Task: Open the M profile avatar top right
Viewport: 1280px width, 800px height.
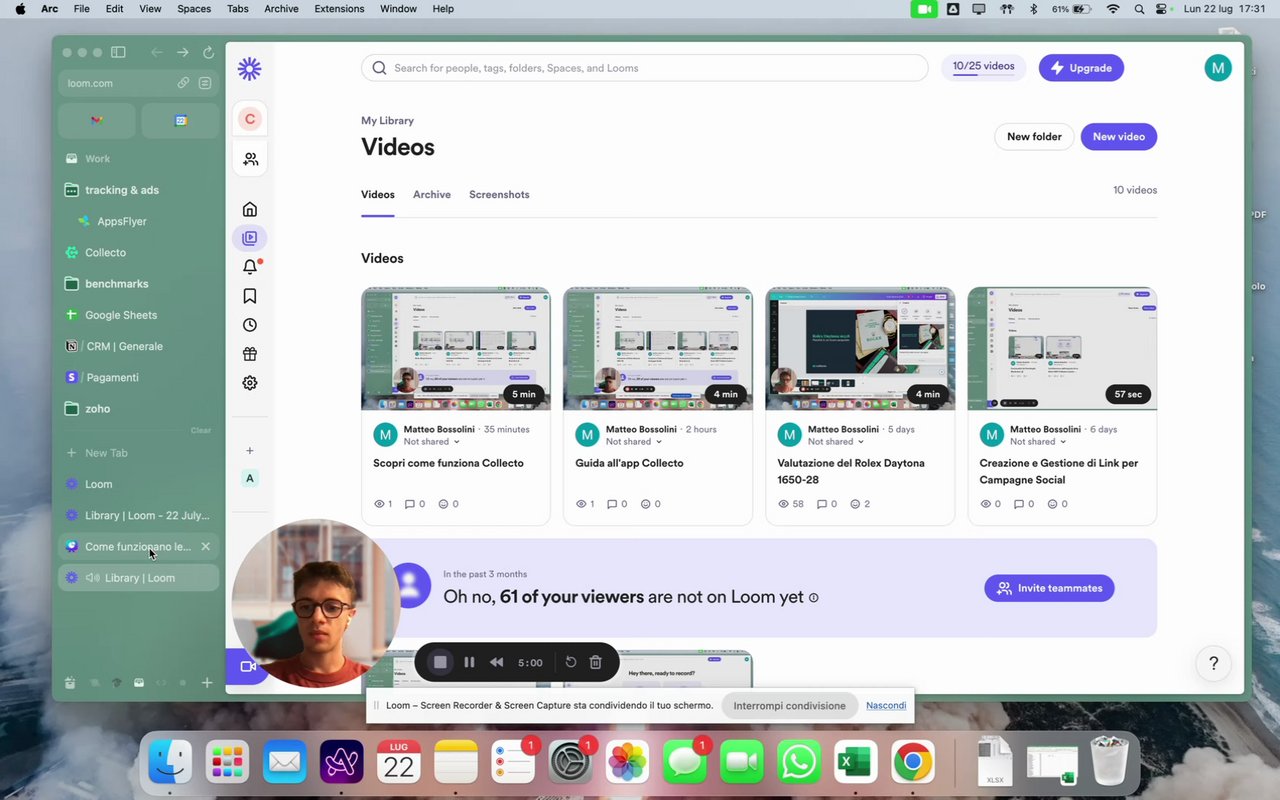Action: [1217, 68]
